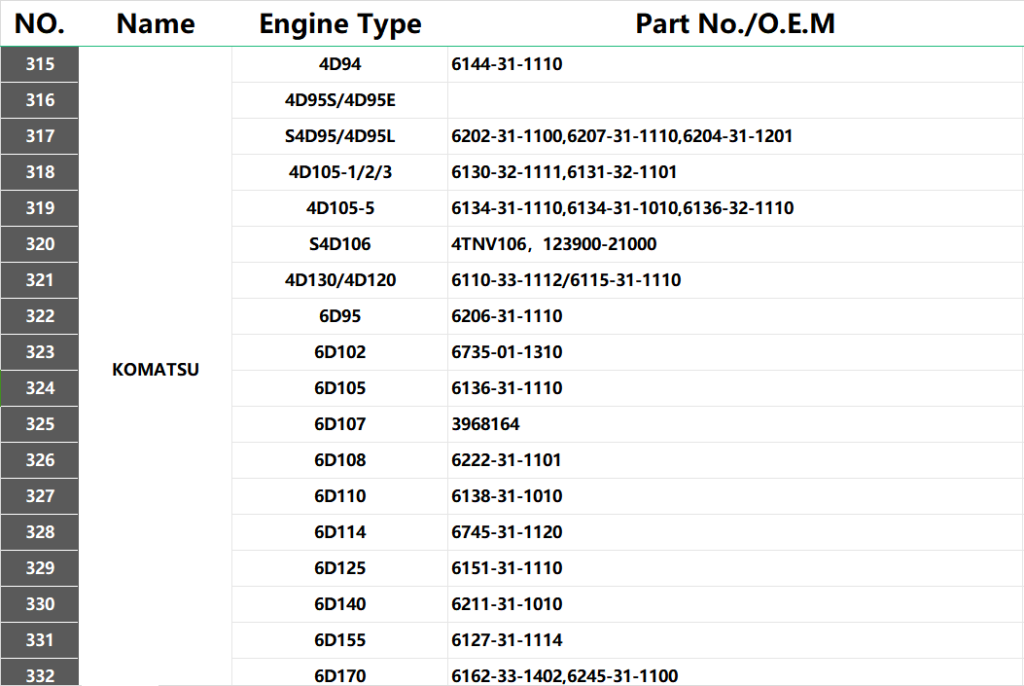Click the 4TNV106, 123900-21000 cell
This screenshot has height=686, width=1024.
(735, 244)
